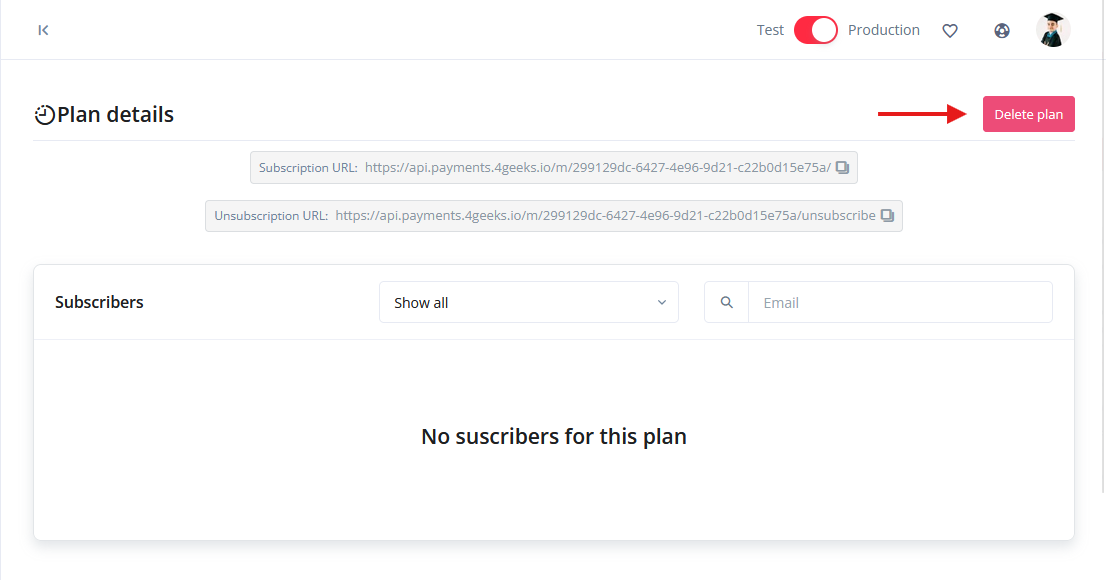Click the Subscription URL link text
This screenshot has height=580, width=1106.
point(597,168)
